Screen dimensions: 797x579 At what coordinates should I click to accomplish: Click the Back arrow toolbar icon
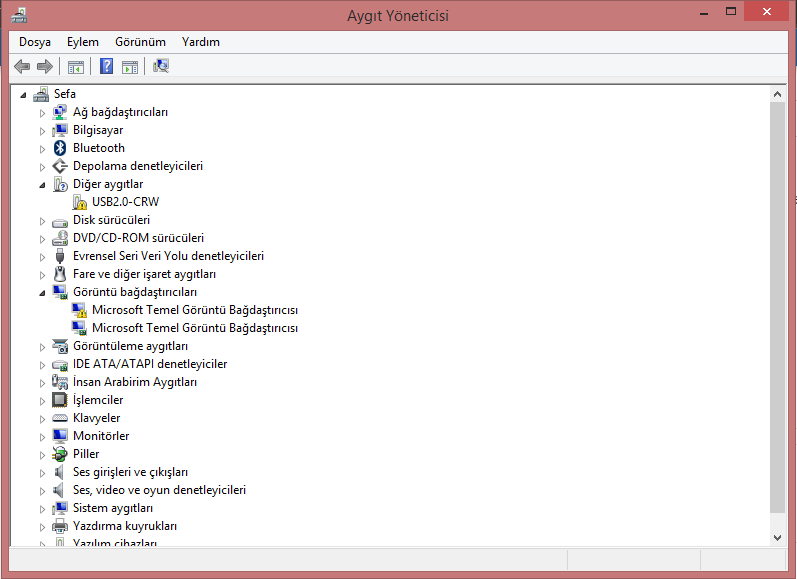[x=22, y=66]
